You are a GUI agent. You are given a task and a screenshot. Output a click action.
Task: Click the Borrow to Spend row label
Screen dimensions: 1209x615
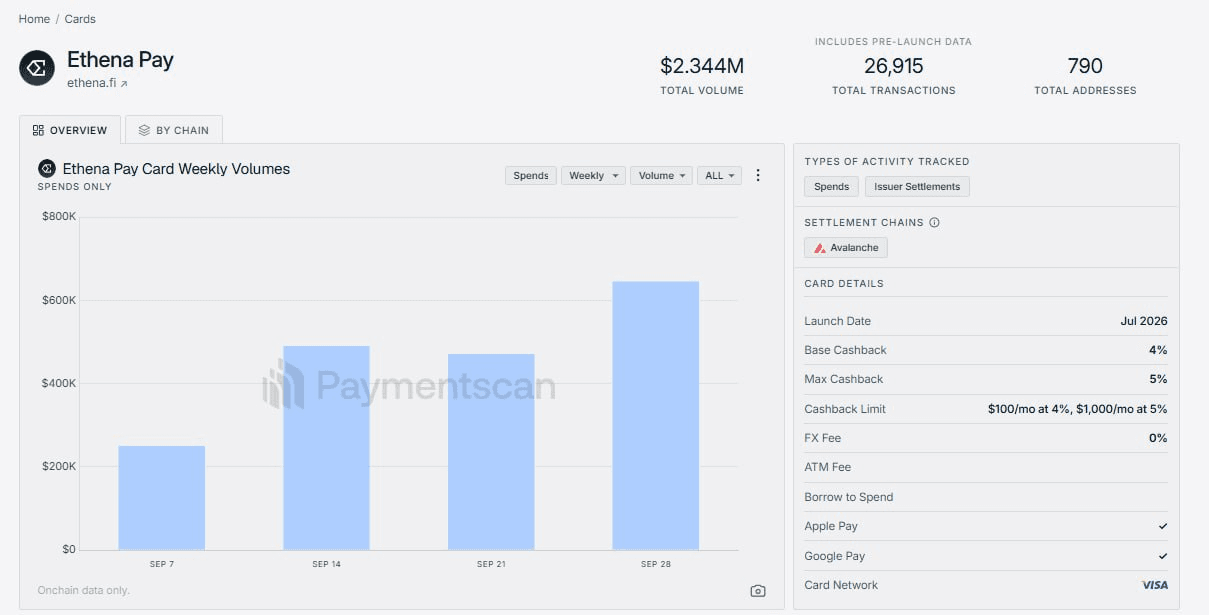849,497
